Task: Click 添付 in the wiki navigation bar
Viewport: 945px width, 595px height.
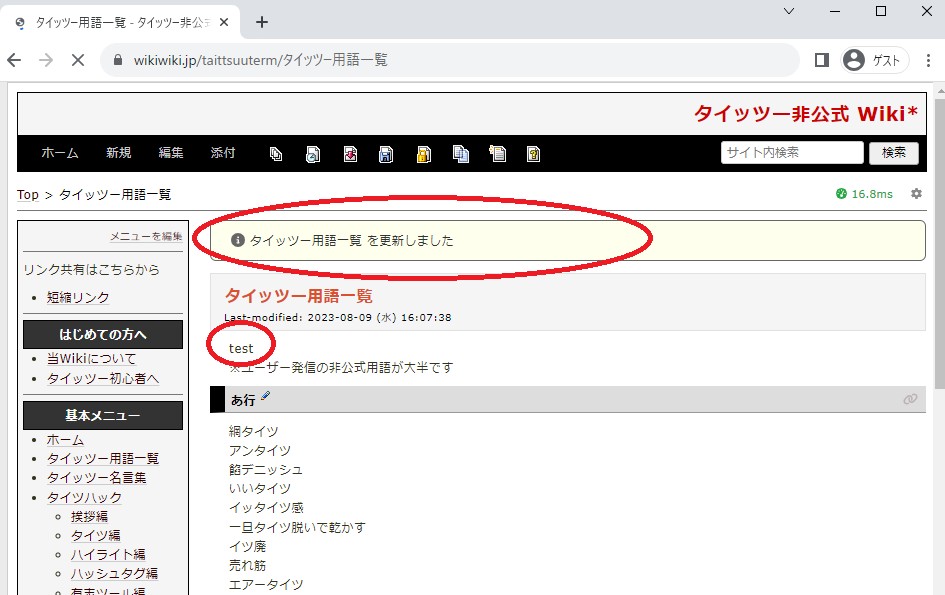Action: (223, 153)
